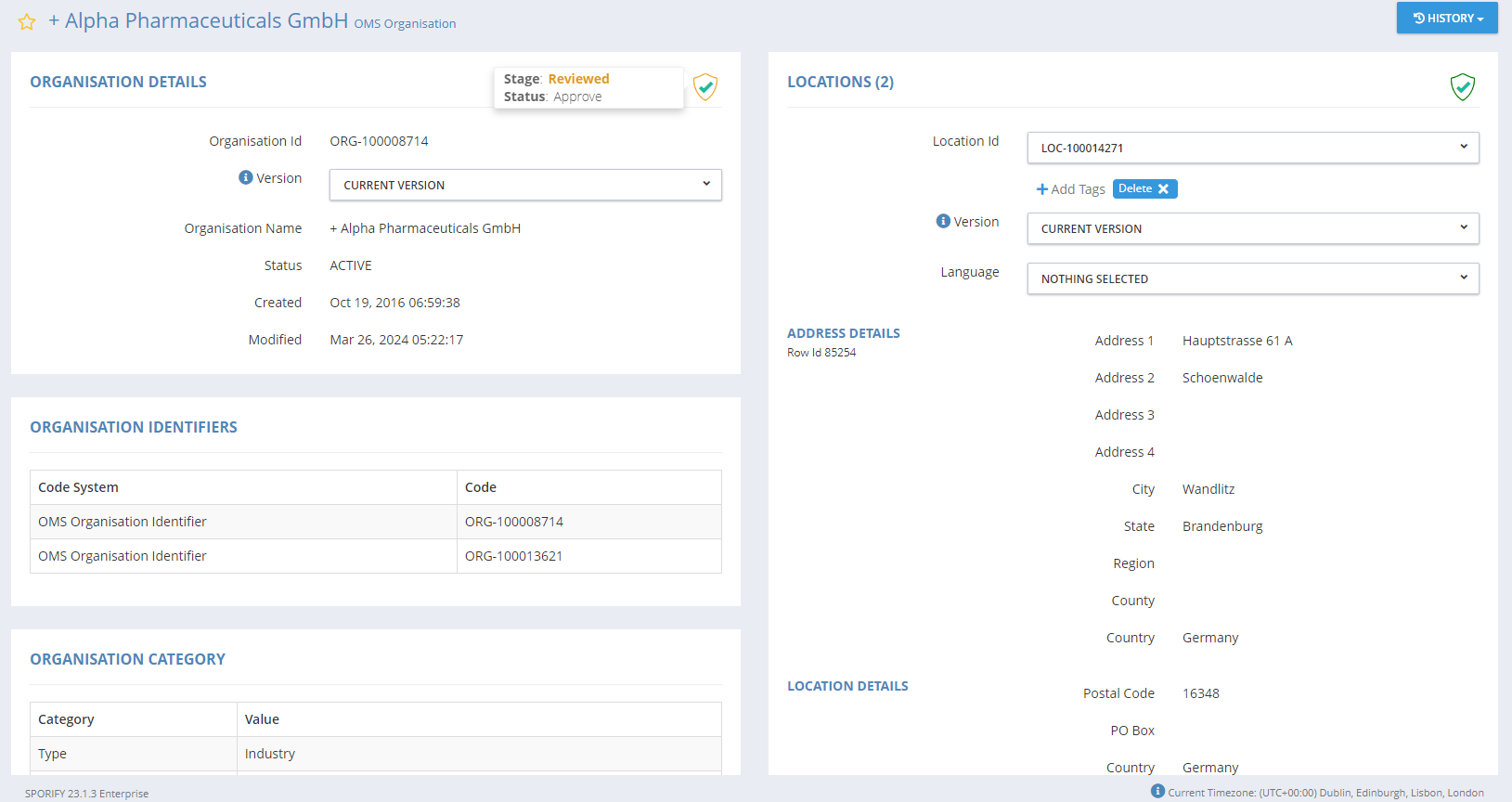Expand the location Version dropdown
This screenshot has width=1512, height=802.
pyautogui.click(x=1252, y=228)
